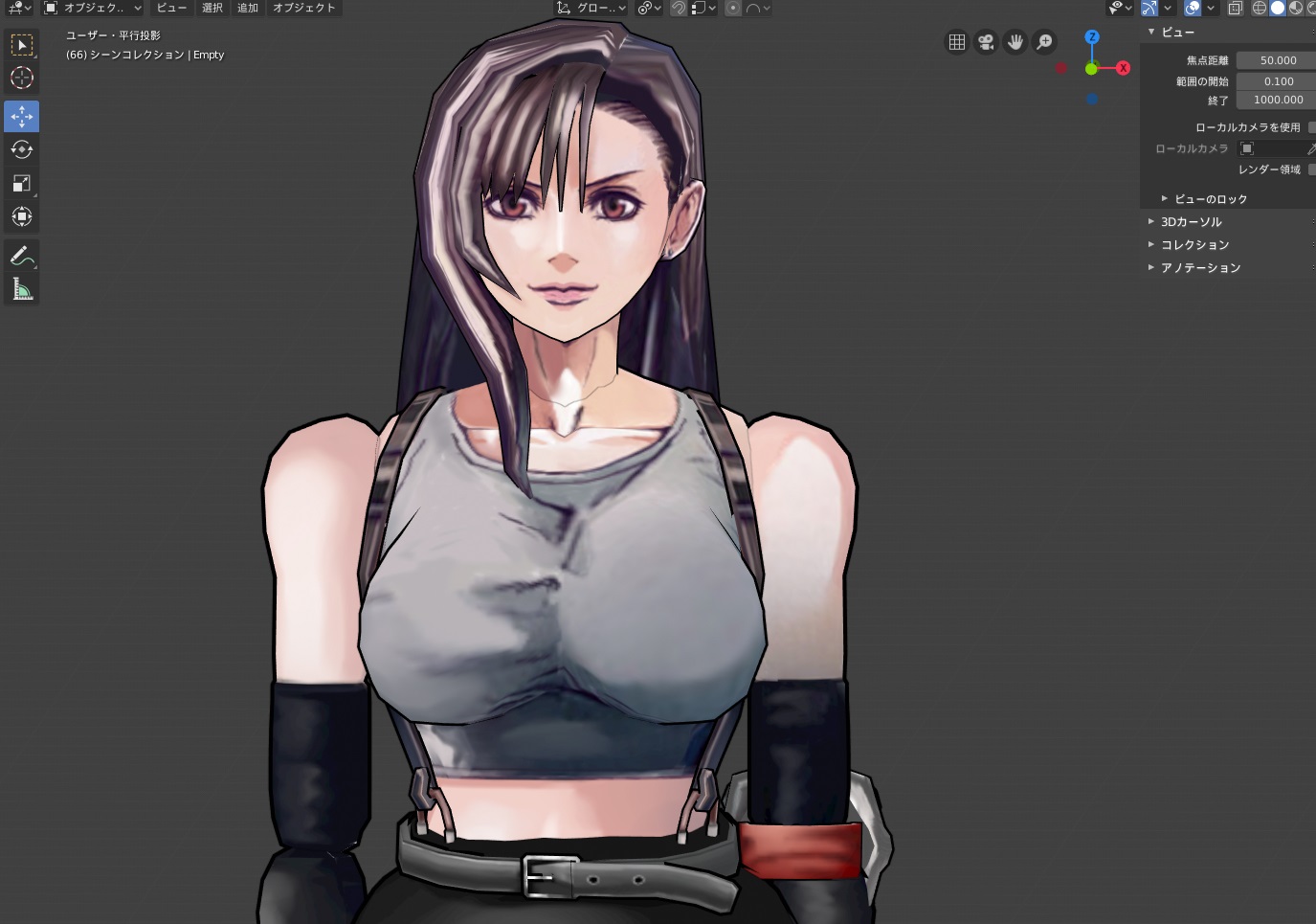
Task: Select the box select tool
Action: point(21,45)
